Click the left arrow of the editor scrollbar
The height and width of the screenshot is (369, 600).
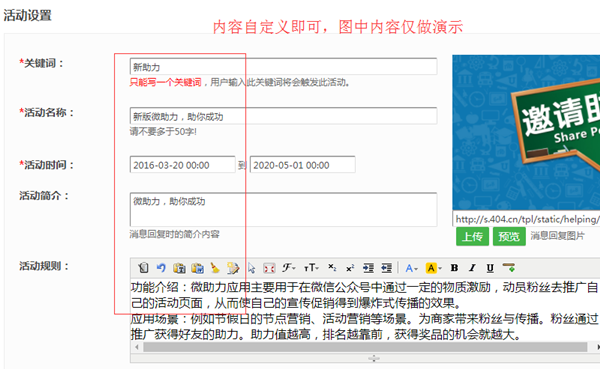137,347
